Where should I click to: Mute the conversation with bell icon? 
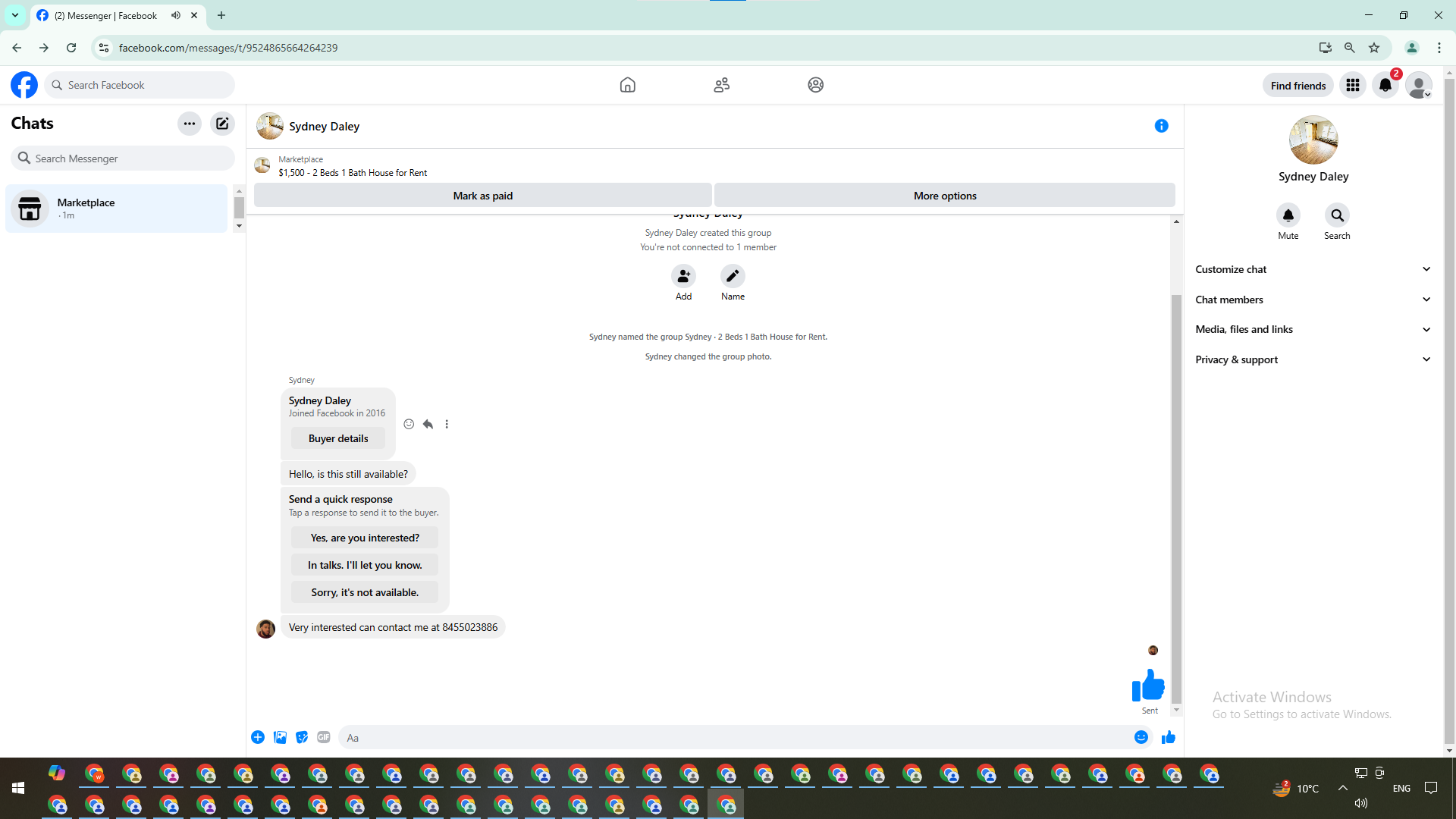coord(1288,215)
